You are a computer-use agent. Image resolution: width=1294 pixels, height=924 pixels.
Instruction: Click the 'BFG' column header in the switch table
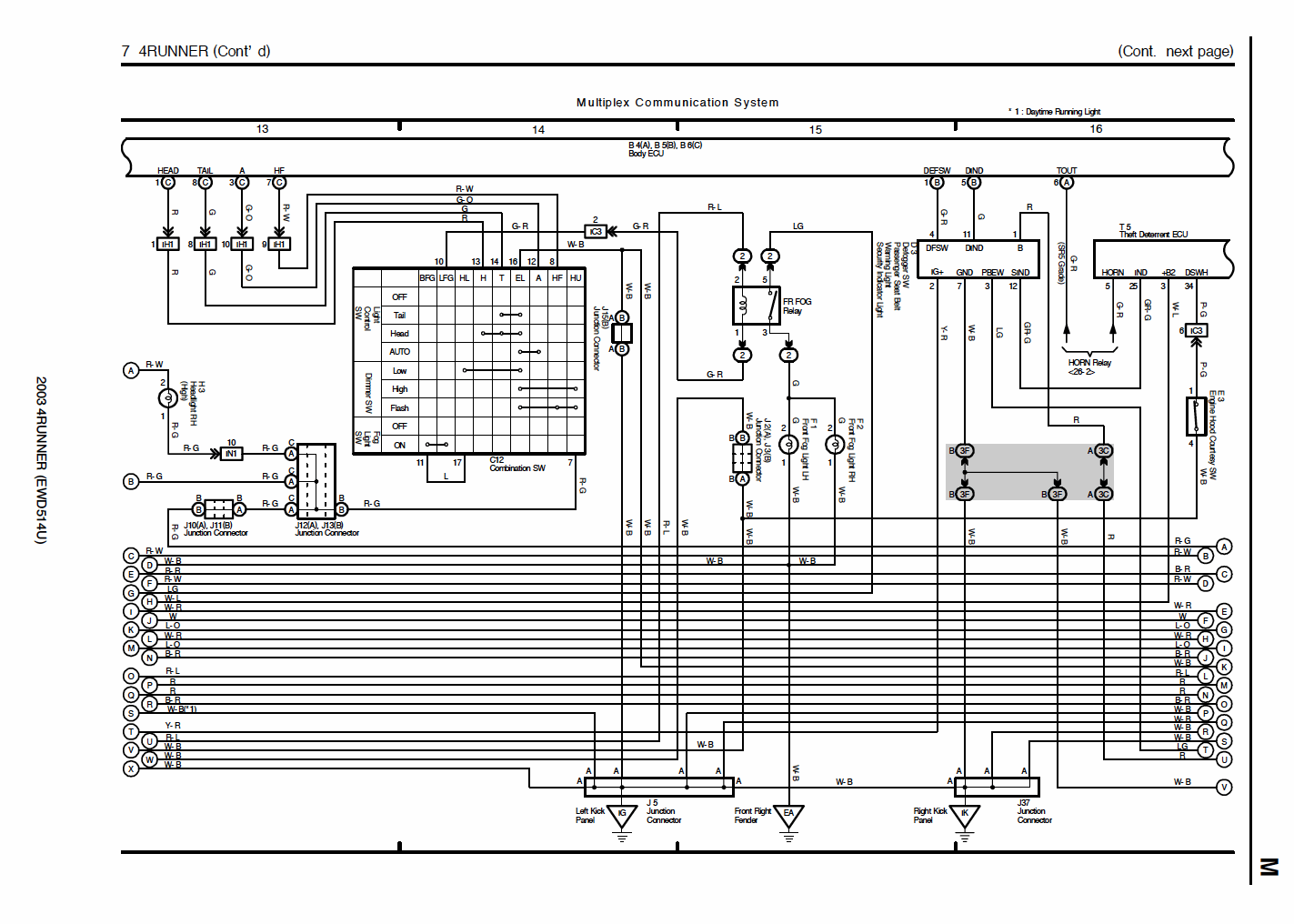tap(427, 278)
